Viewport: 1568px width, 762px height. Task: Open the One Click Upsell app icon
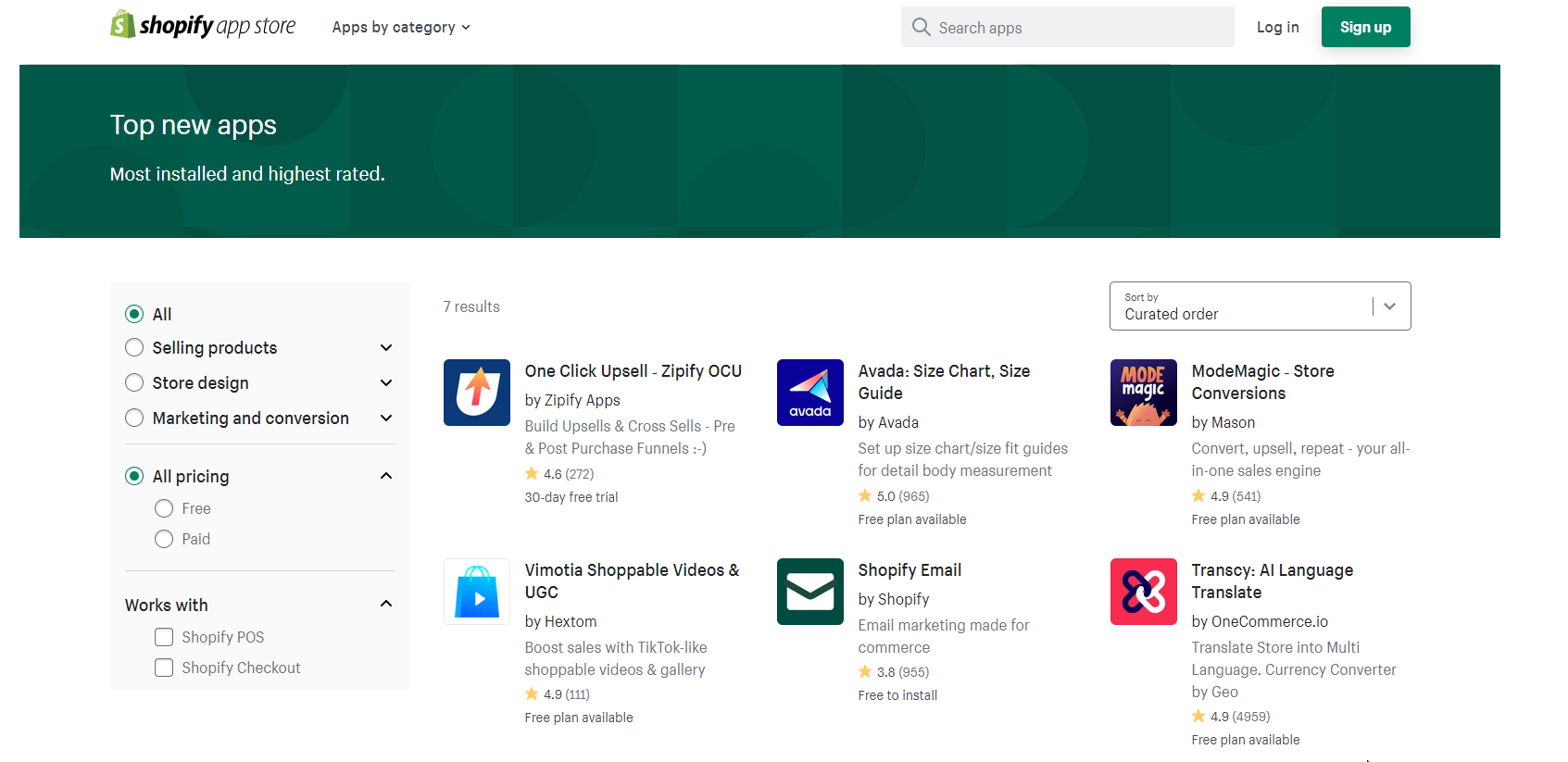pyautogui.click(x=477, y=393)
